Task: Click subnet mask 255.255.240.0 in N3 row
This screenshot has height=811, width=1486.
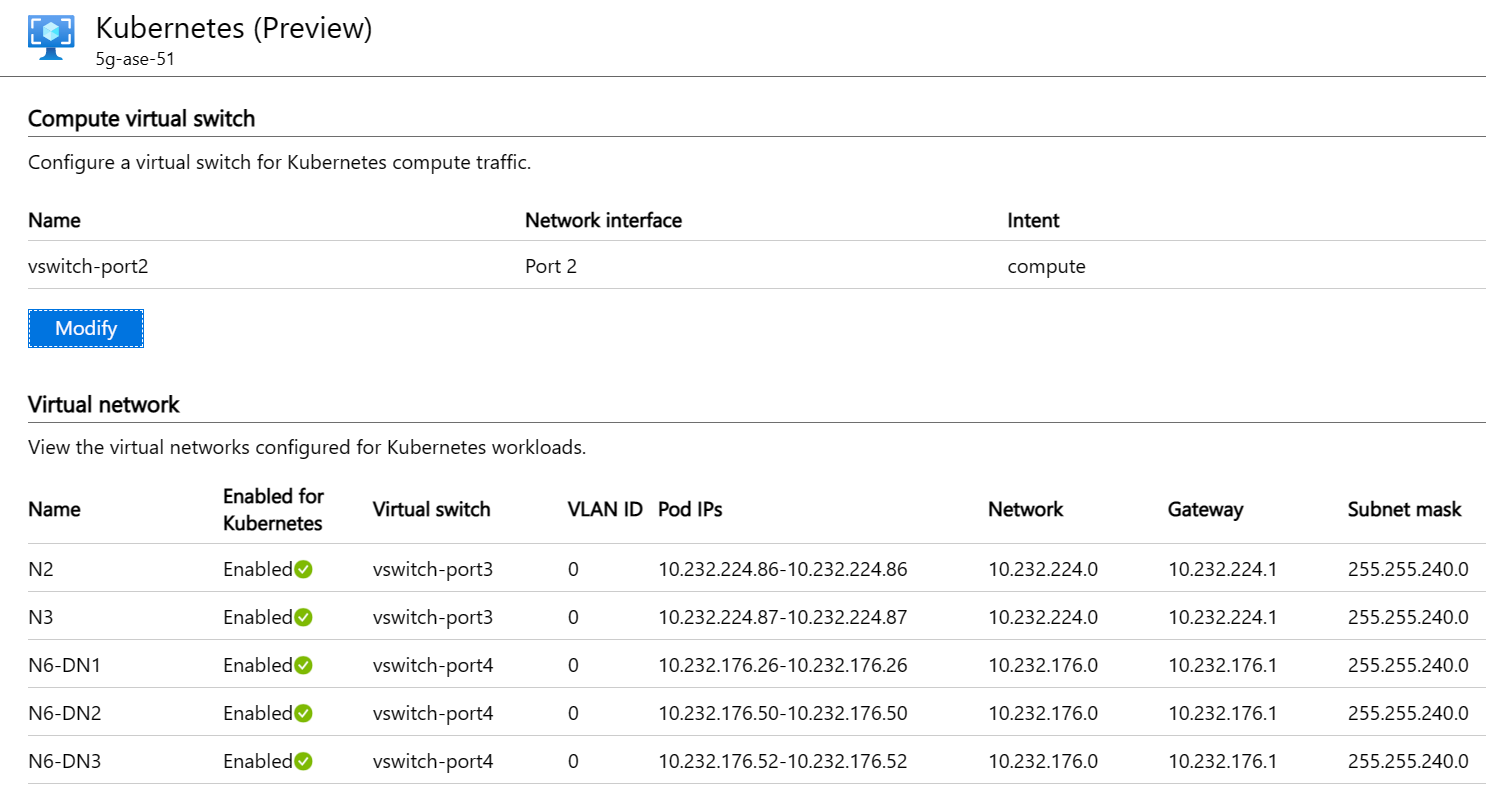Action: (1408, 618)
